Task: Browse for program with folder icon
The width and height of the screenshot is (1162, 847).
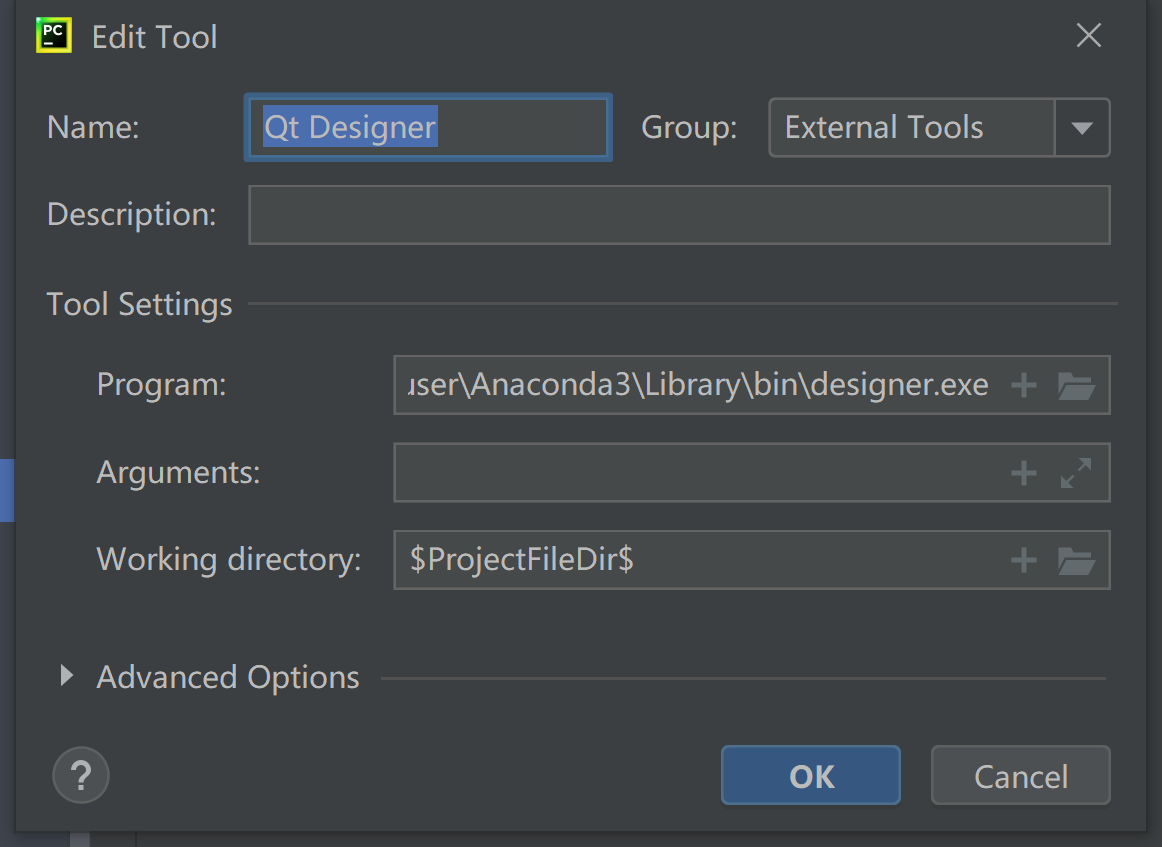Action: click(x=1076, y=385)
